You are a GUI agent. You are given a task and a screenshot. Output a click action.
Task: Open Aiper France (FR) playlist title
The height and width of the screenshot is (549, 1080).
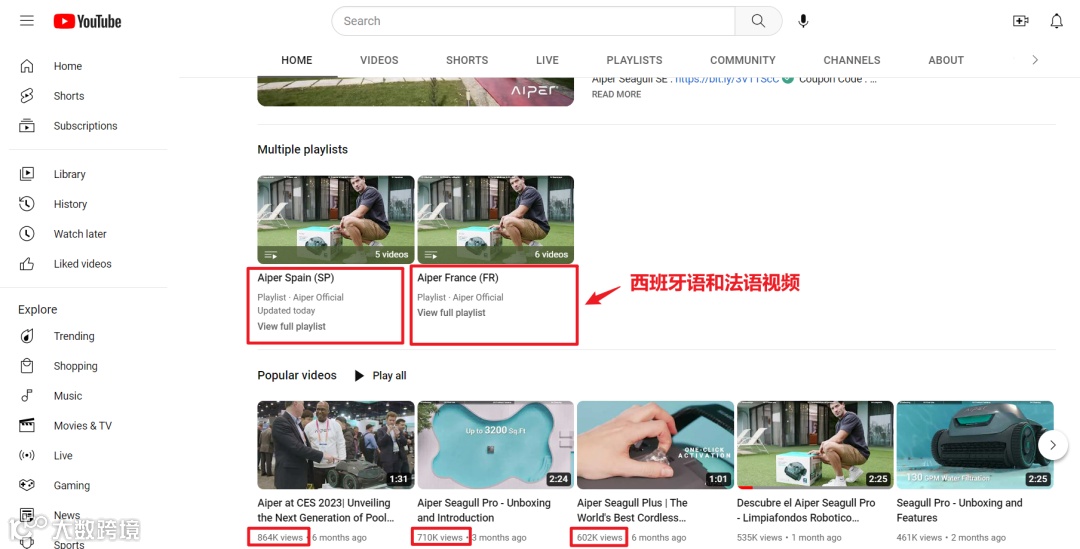tap(458, 278)
